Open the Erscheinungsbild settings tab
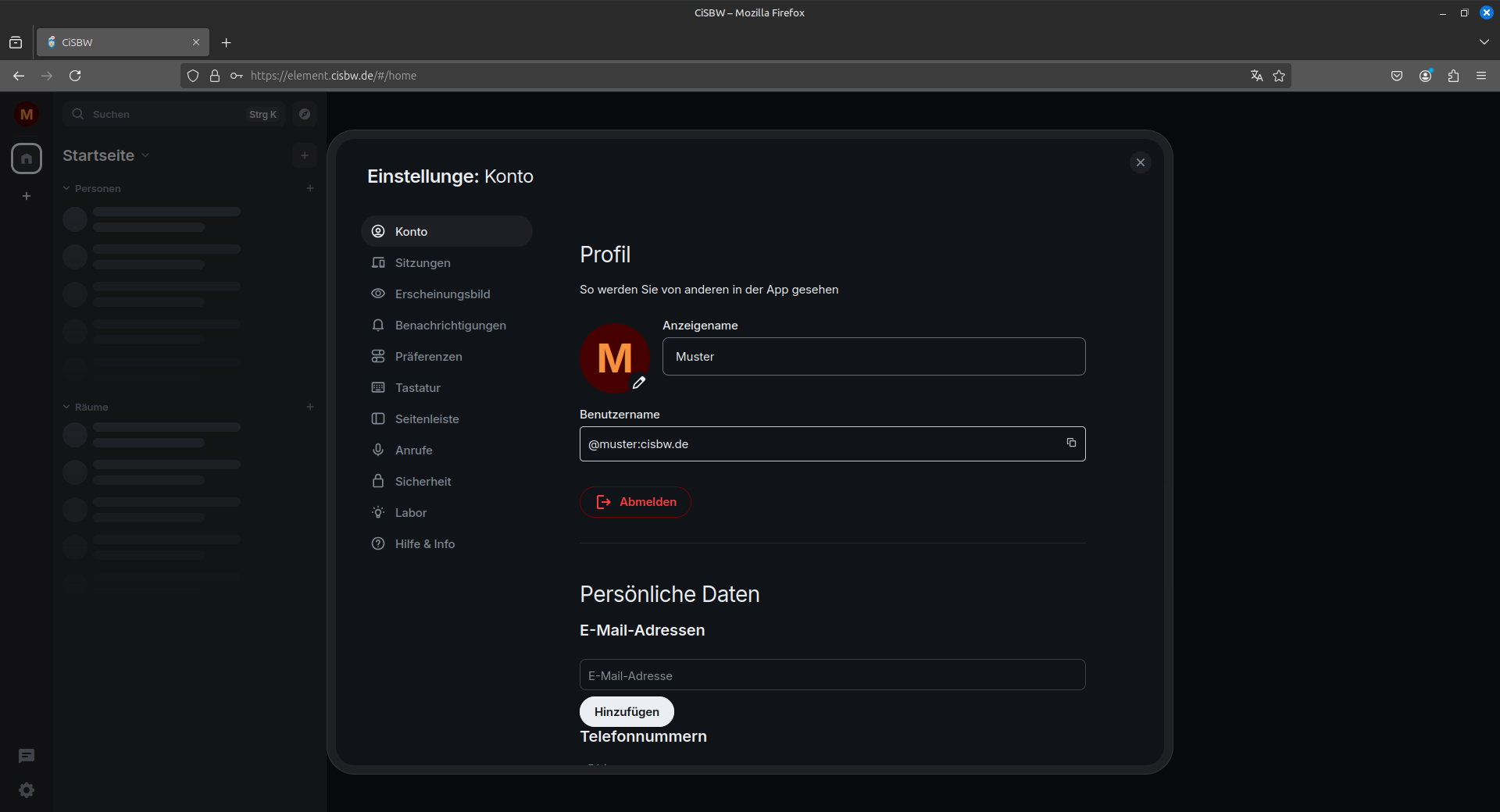This screenshot has width=1500, height=812. click(442, 294)
